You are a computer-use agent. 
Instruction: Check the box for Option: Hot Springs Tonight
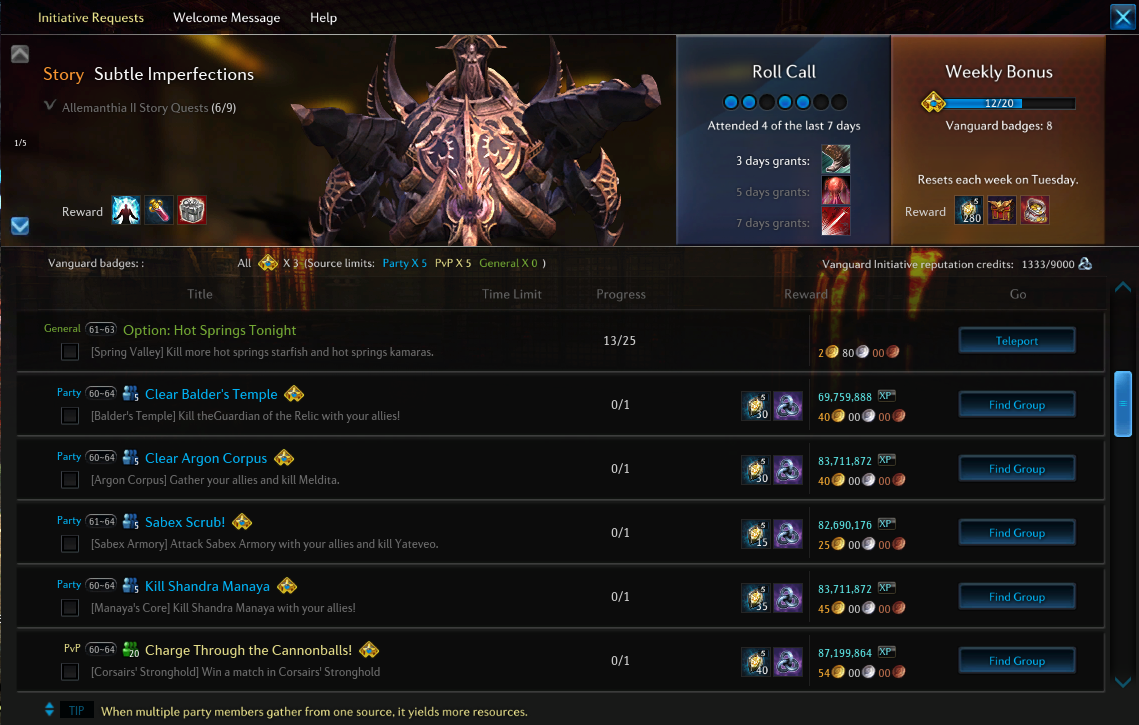[x=70, y=352]
